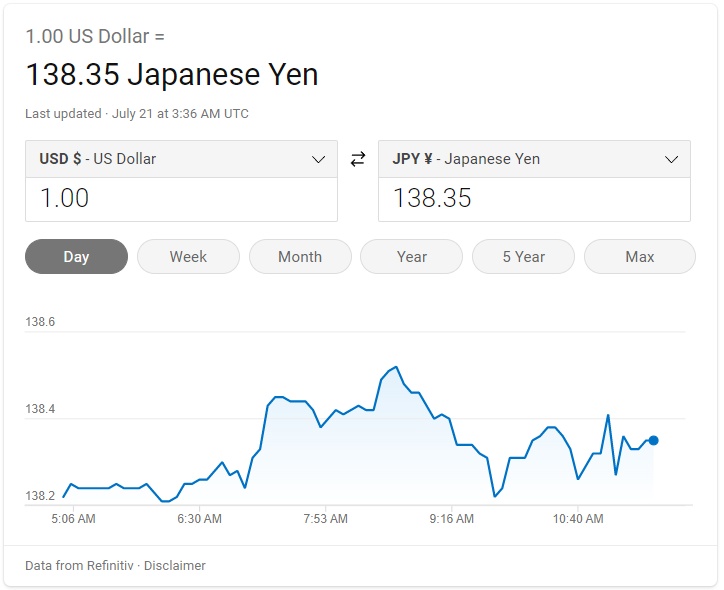Select the Day chart range
Screen dimensions: 724x590
76,256
